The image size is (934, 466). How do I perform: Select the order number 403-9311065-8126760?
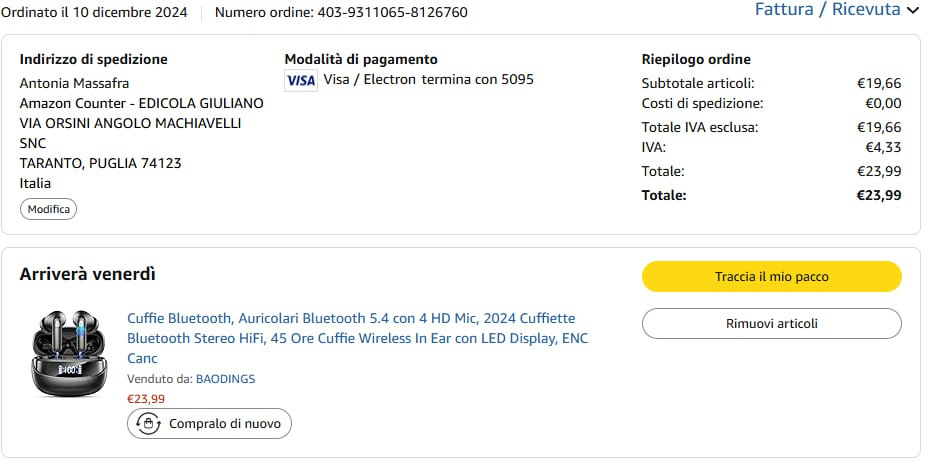pyautogui.click(x=392, y=13)
